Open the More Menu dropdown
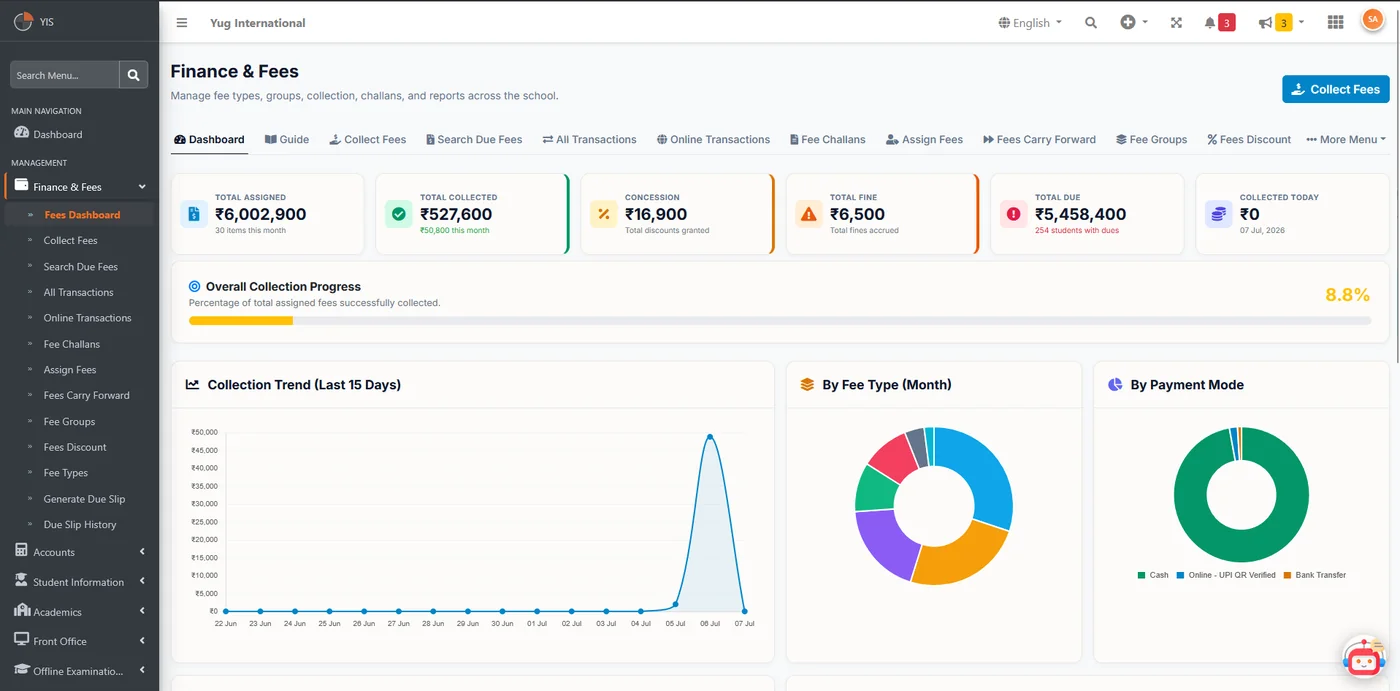 coord(1346,139)
